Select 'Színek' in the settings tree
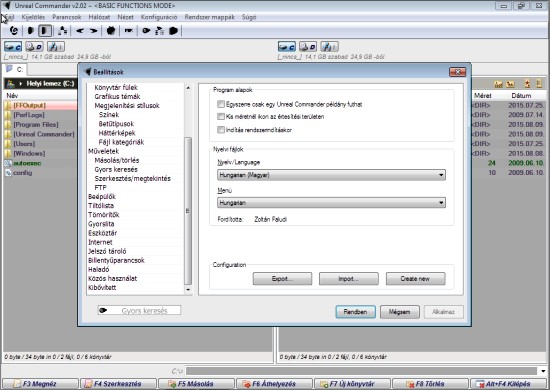Screen dimensions: 550x390 click(x=109, y=115)
